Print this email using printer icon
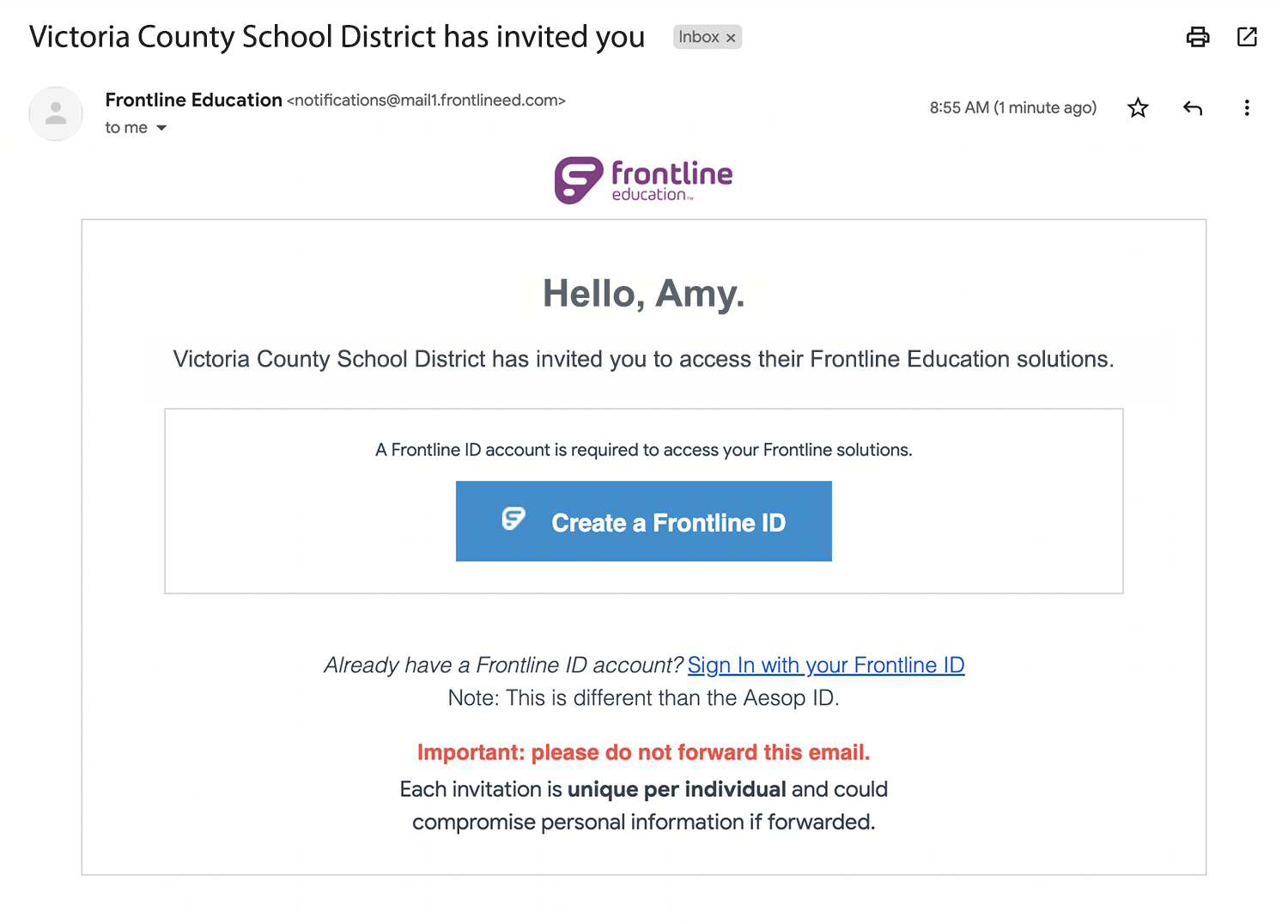1288x924 pixels. tap(1198, 37)
